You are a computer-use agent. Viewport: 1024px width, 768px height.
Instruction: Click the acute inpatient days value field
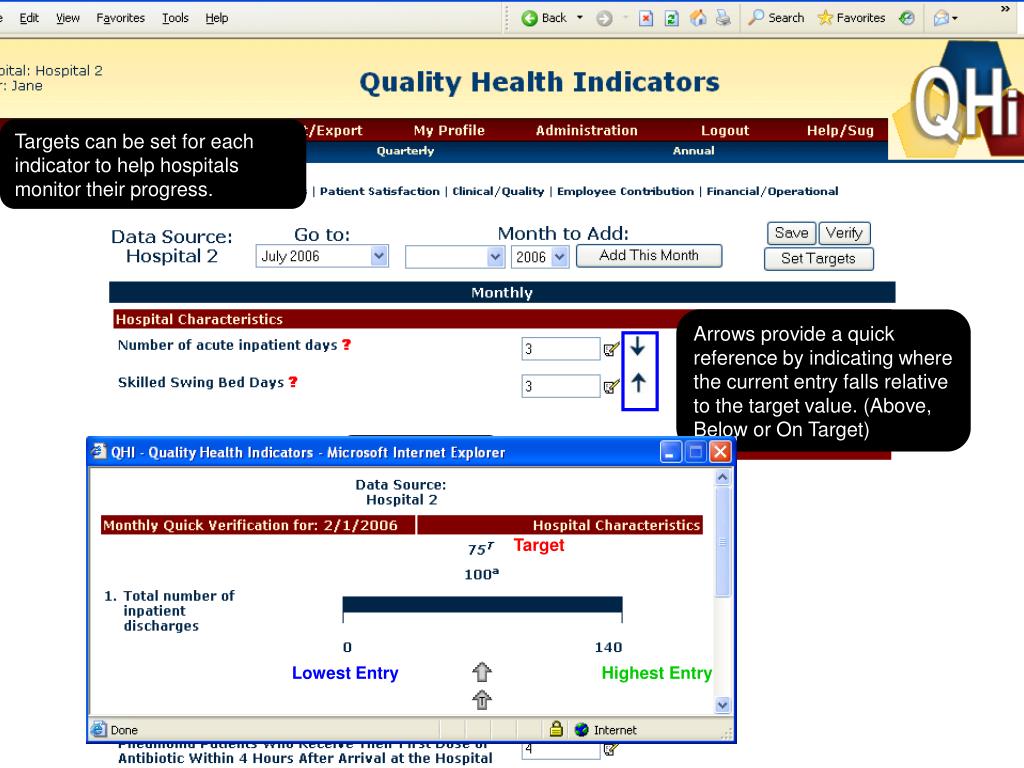(x=560, y=349)
